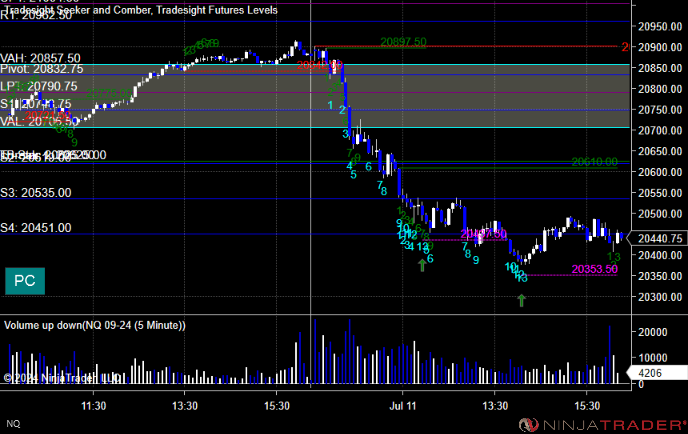Click 20600.00 on the price axis
The height and width of the screenshot is (434, 688).
pos(660,172)
